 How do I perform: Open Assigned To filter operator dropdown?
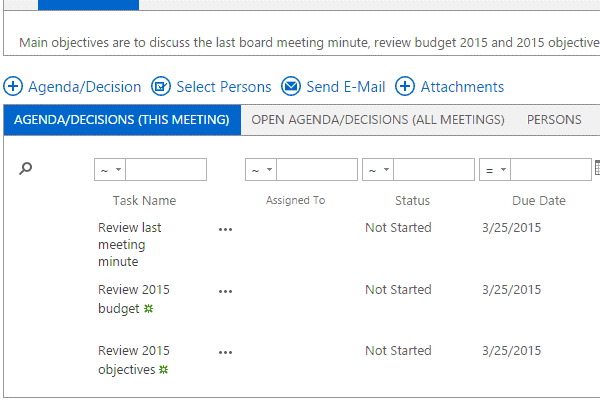pyautogui.click(x=261, y=170)
